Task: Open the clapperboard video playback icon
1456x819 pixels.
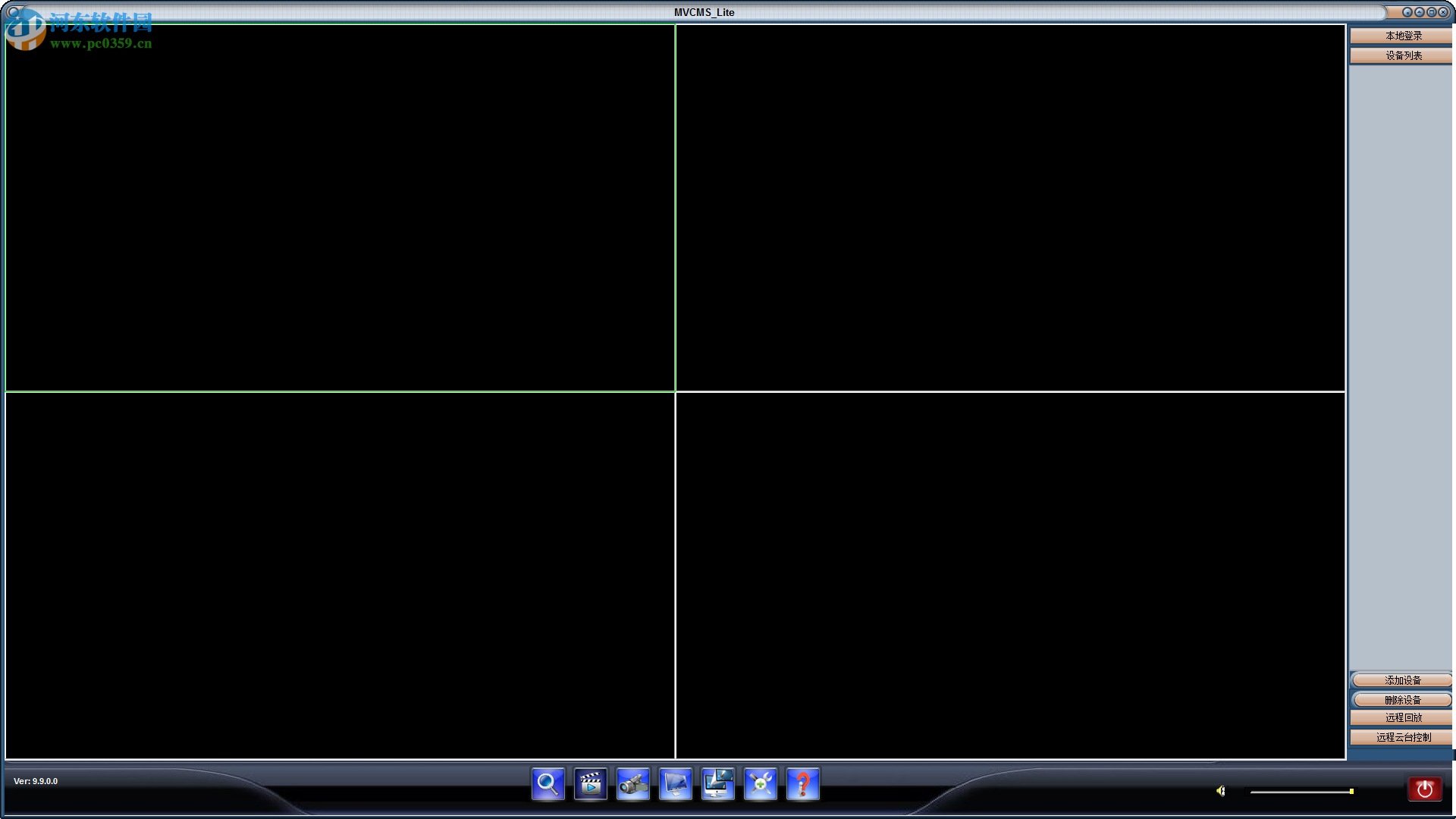Action: 590,784
